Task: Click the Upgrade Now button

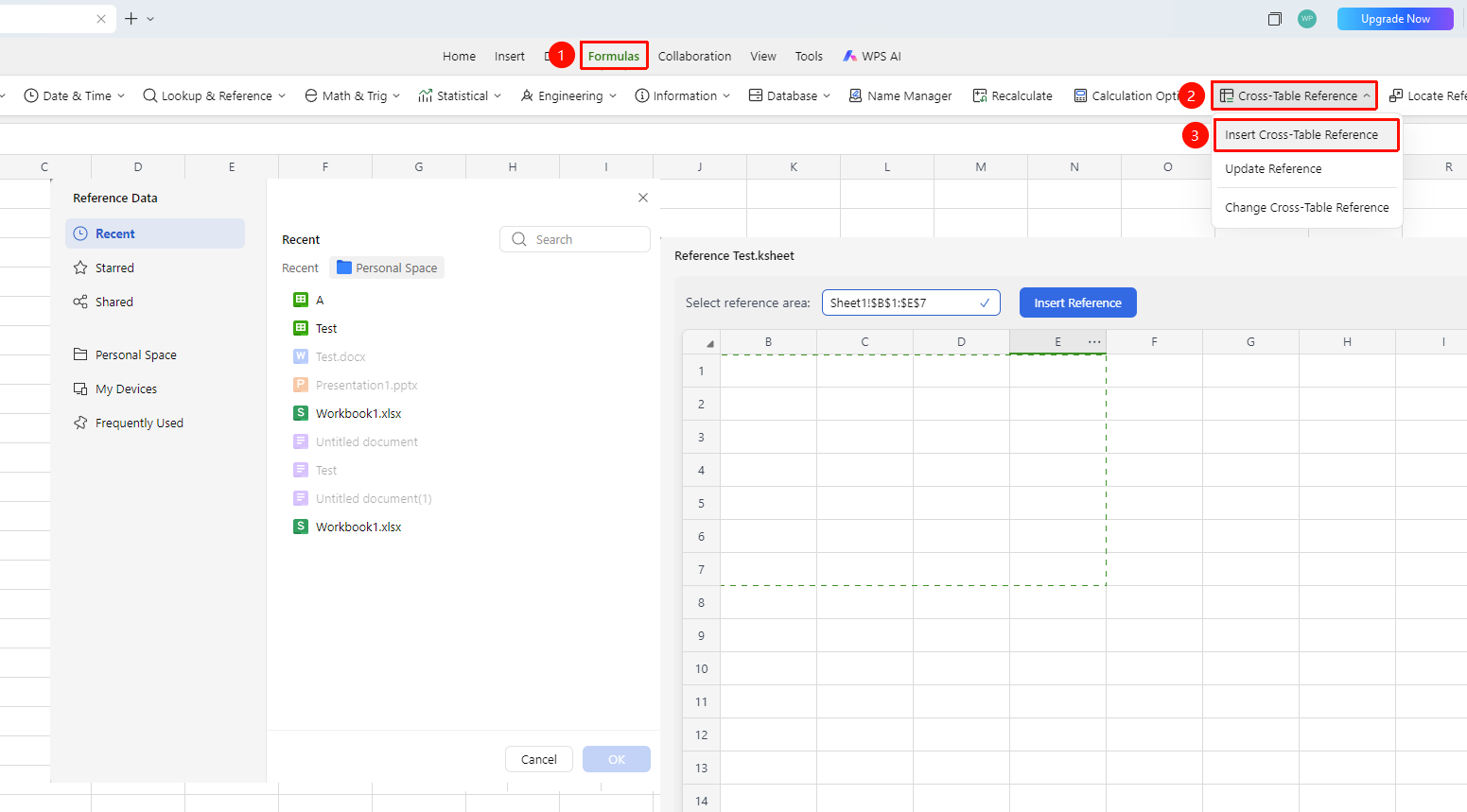Action: tap(1395, 19)
